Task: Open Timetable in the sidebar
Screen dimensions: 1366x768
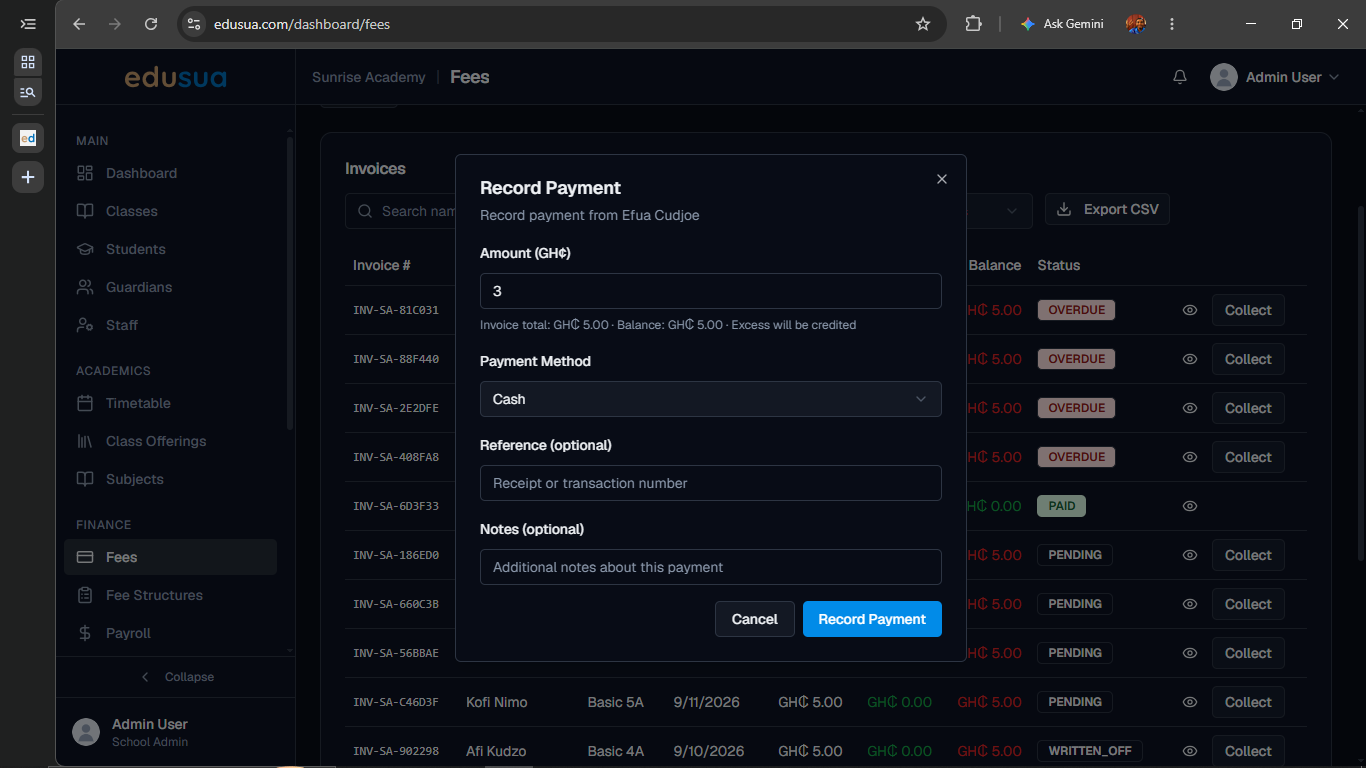Action: tap(170, 403)
